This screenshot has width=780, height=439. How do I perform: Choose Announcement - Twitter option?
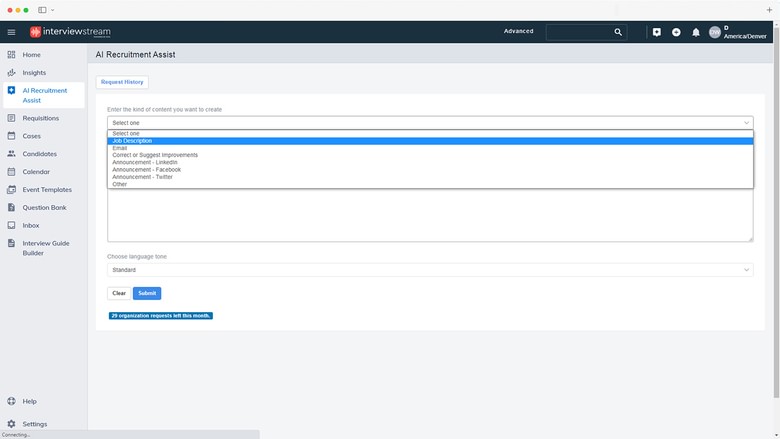coord(430,177)
